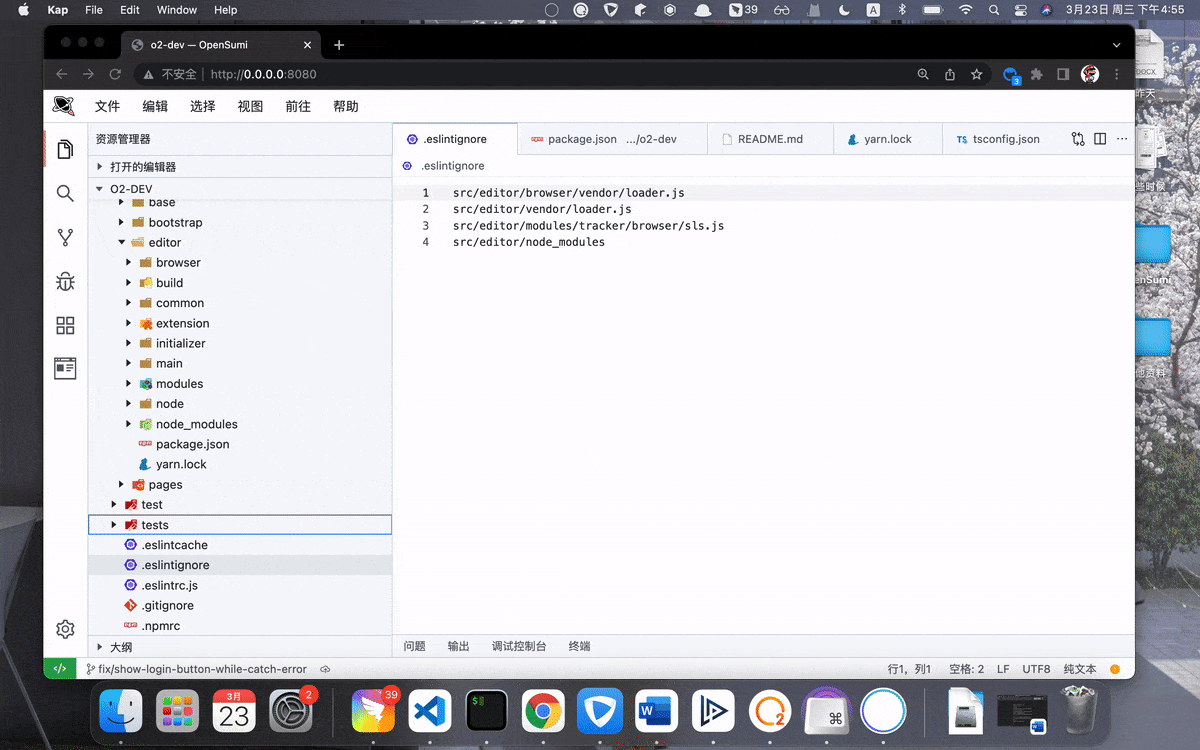Switch to the 终端 panel tab
This screenshot has height=750, width=1200.
tap(578, 645)
